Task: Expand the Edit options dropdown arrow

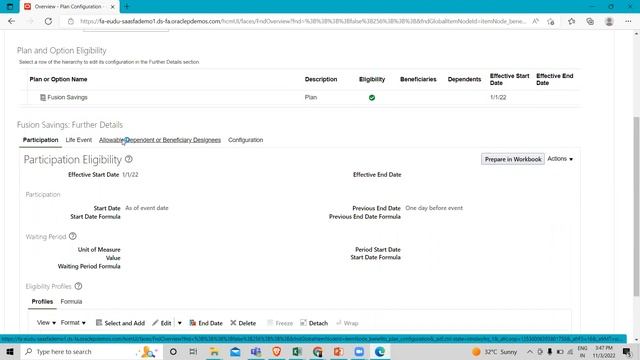Action: (180, 323)
